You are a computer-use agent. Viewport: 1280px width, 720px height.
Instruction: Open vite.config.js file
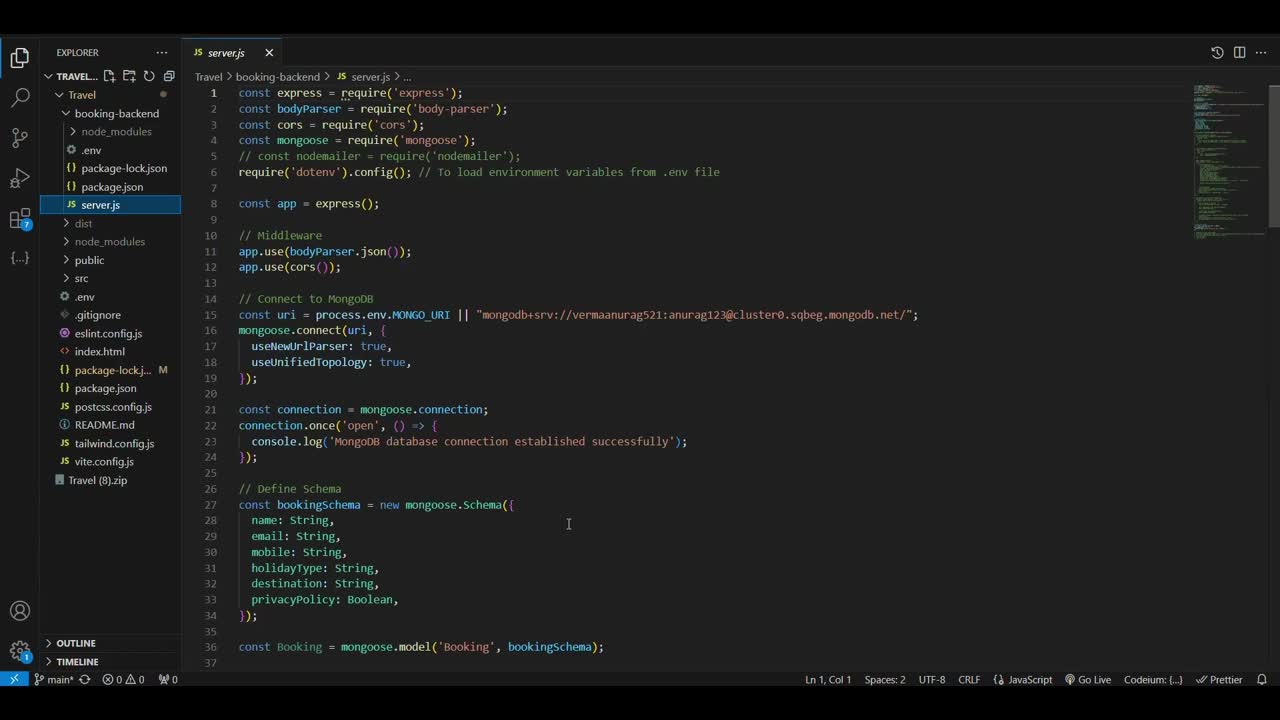point(104,461)
